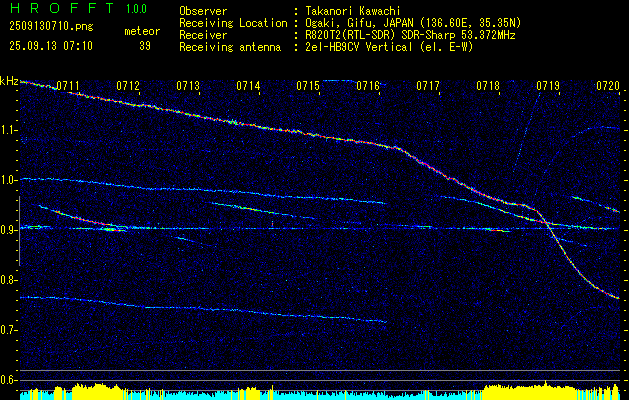This screenshot has height=400, width=629.
Task: Click the 0714 time marker
Action: (x=248, y=85)
